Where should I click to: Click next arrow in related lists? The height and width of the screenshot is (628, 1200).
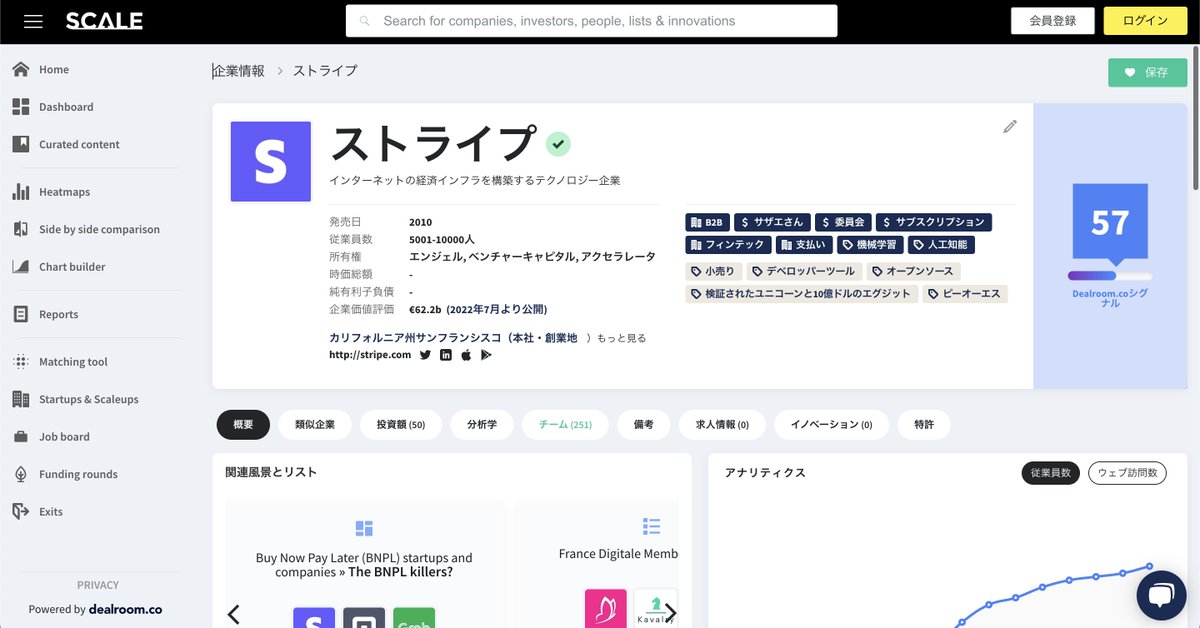tap(671, 612)
